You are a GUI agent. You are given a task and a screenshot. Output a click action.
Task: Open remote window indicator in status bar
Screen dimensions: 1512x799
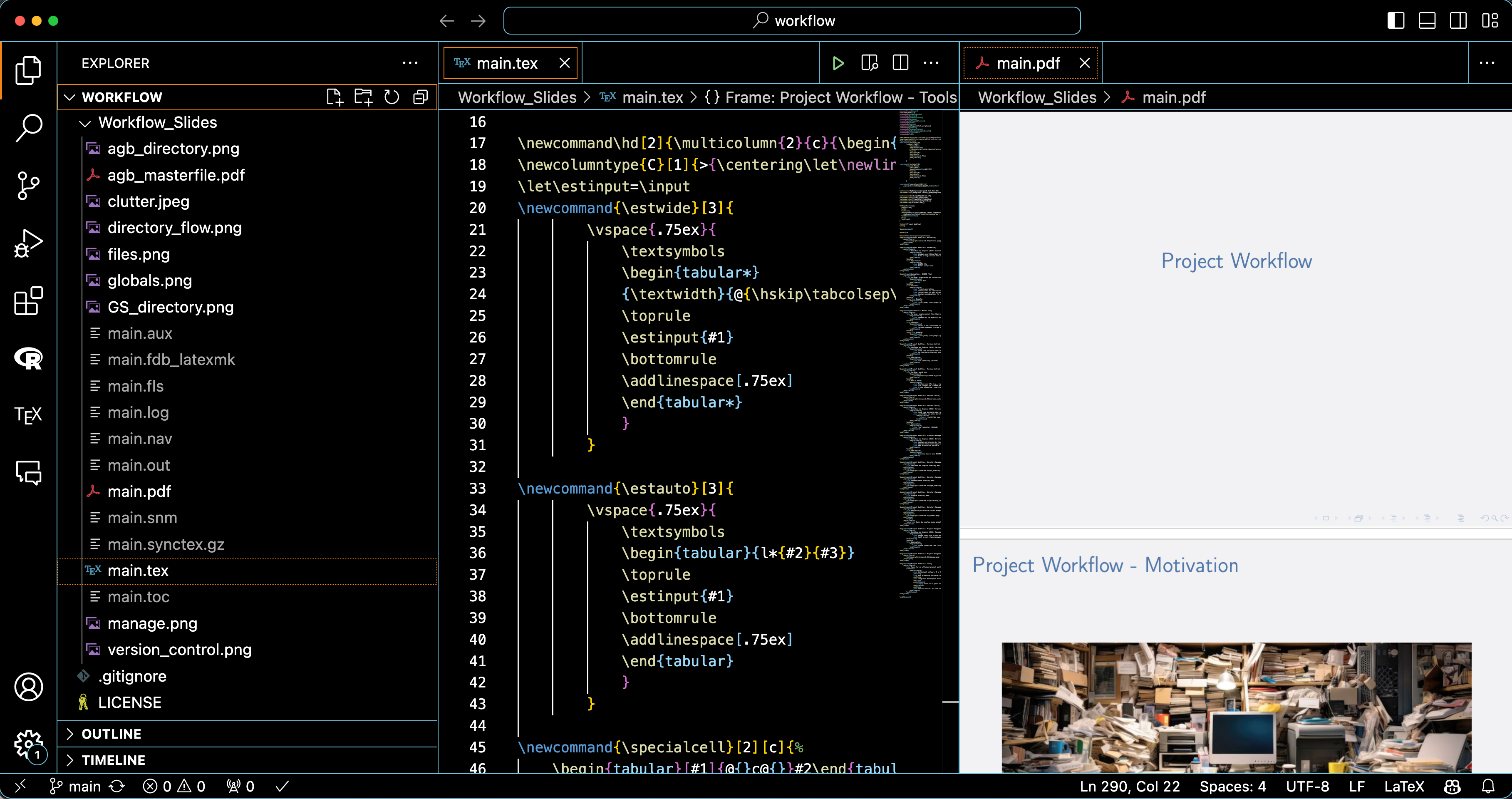20,786
